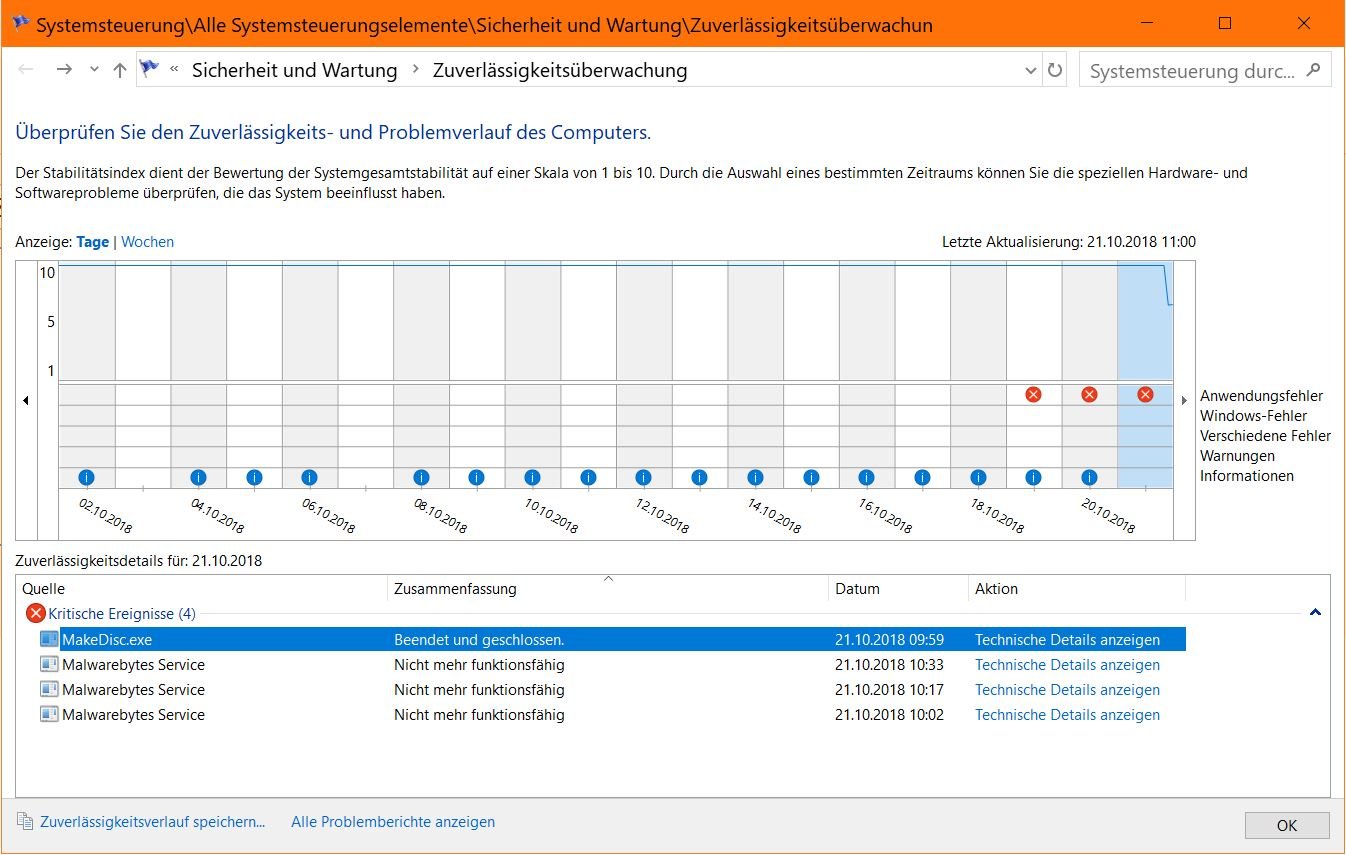Sort the list by the Datum column
This screenshot has width=1346, height=855.
click(x=857, y=589)
